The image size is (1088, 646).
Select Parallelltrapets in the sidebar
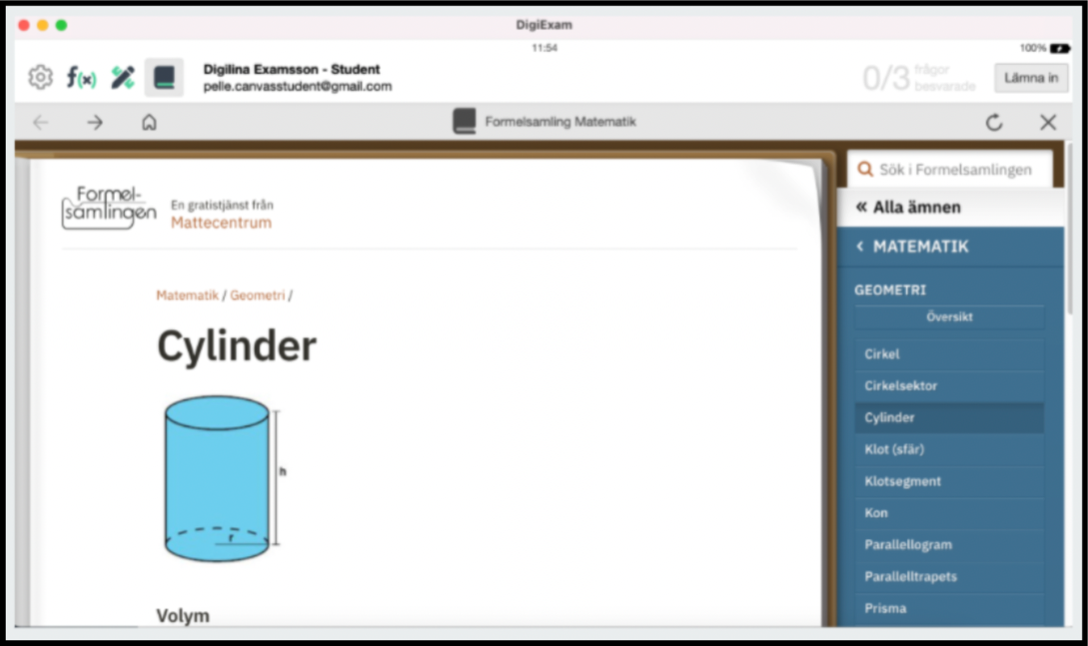click(x=949, y=577)
